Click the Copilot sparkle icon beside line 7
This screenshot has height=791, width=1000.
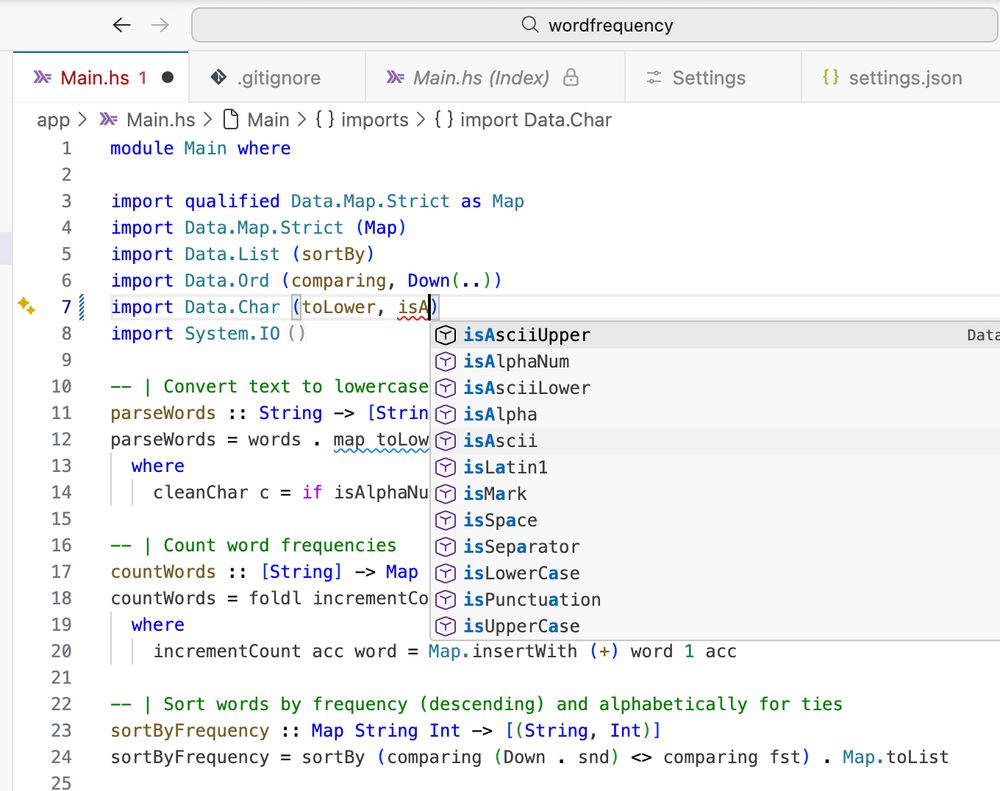27,307
